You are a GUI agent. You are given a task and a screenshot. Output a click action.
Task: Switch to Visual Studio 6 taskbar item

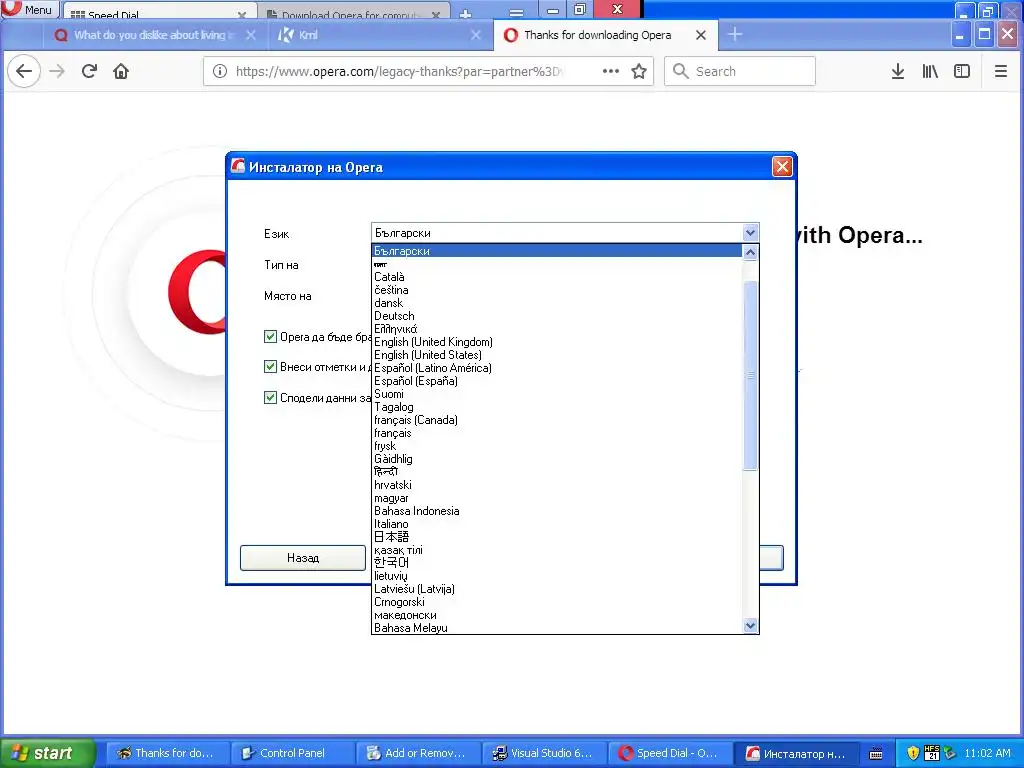coord(544,753)
